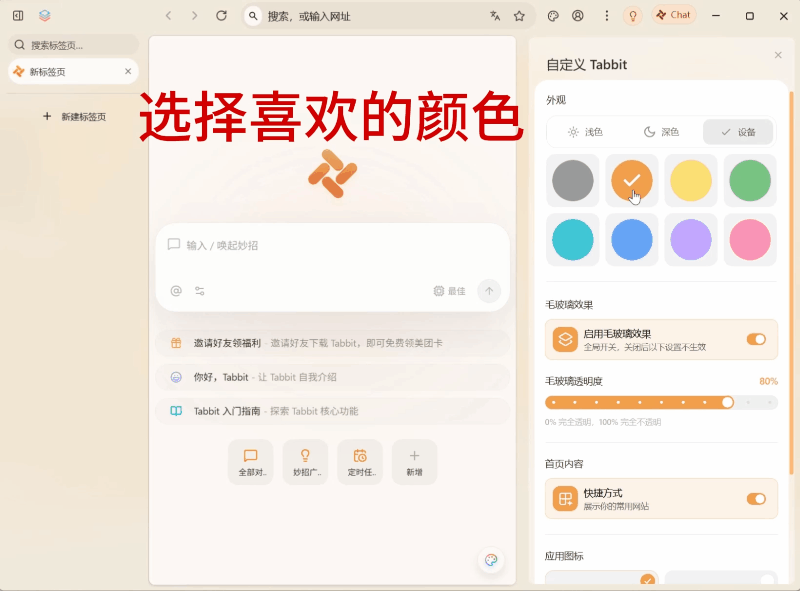Screen dimensions: 800x591
Task: Toggle the sidebar panel icon
Action: (18, 16)
